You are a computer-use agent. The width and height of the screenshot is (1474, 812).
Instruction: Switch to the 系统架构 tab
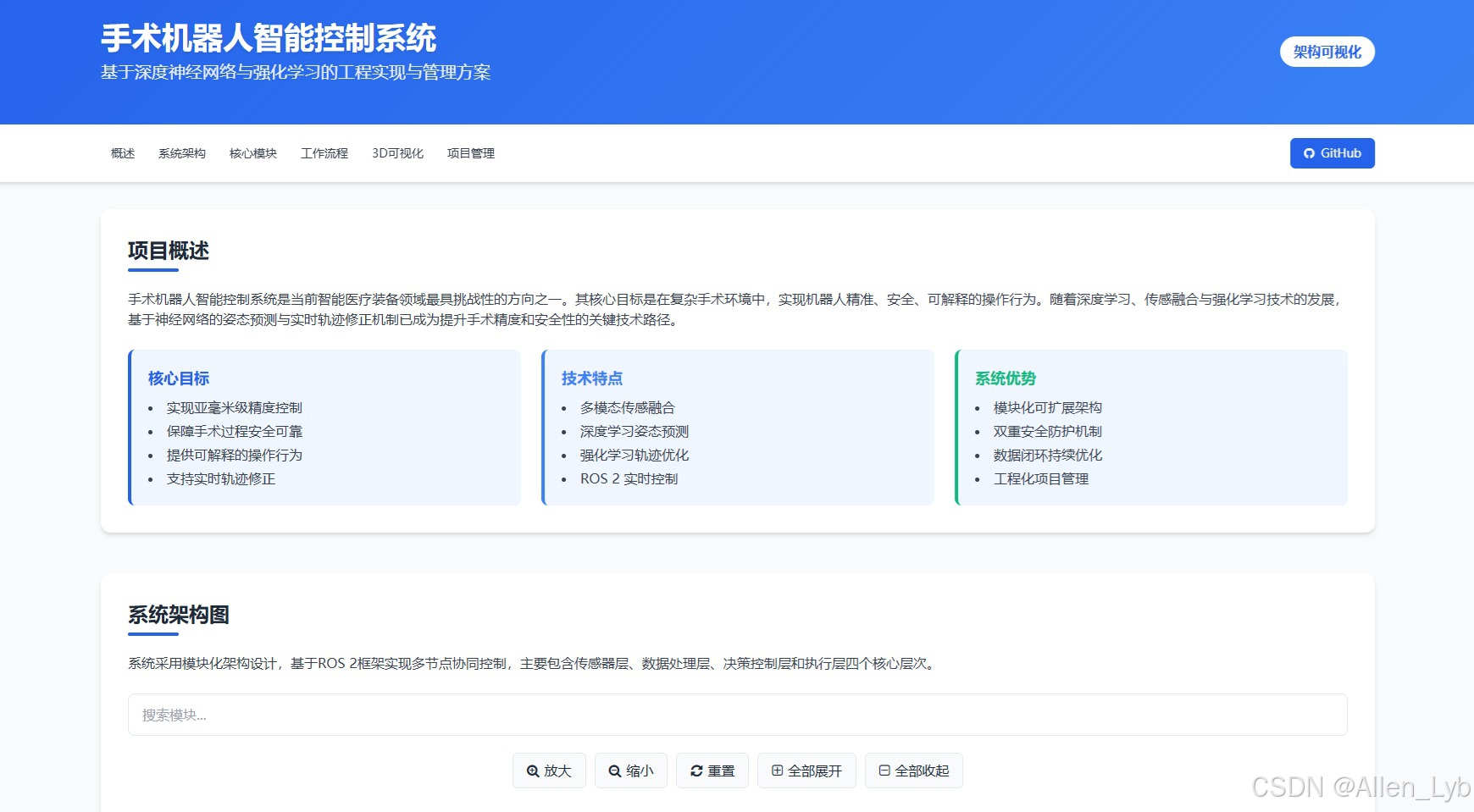pos(183,153)
